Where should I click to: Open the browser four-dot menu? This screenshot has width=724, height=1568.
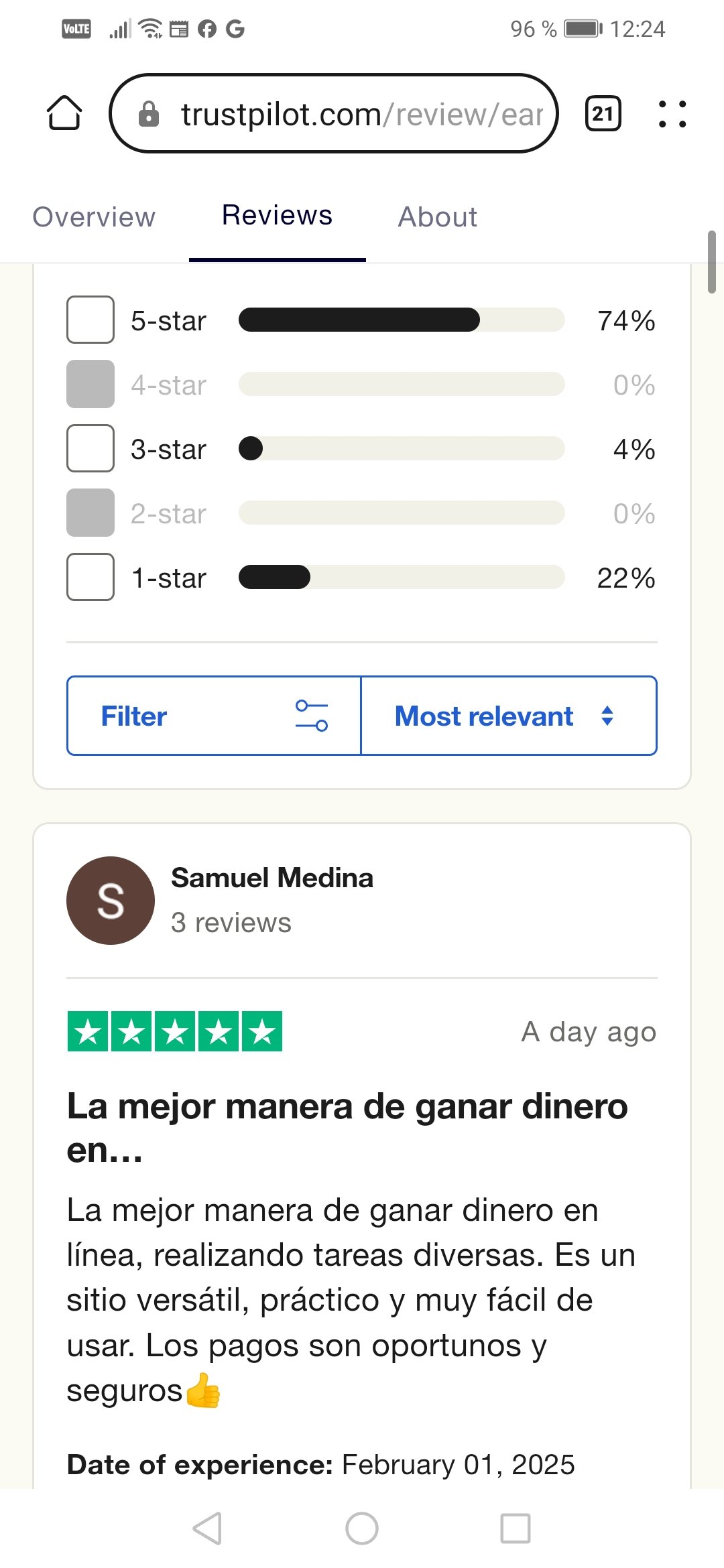[672, 114]
